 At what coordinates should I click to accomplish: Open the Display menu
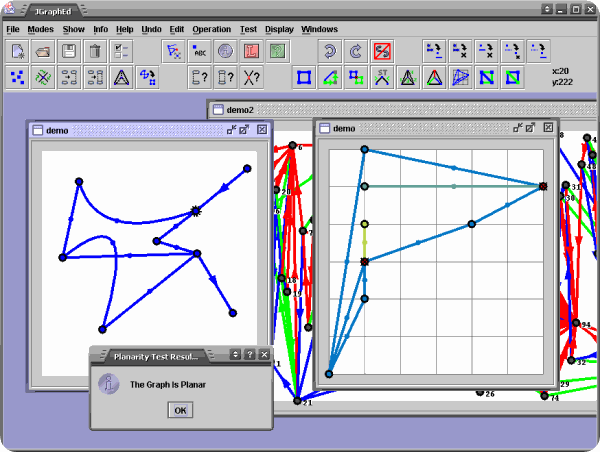(279, 29)
